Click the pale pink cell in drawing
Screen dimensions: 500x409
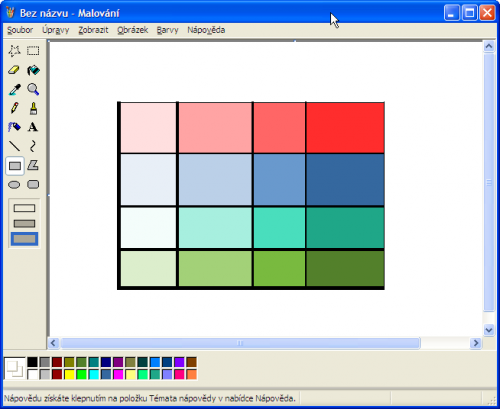click(x=148, y=128)
